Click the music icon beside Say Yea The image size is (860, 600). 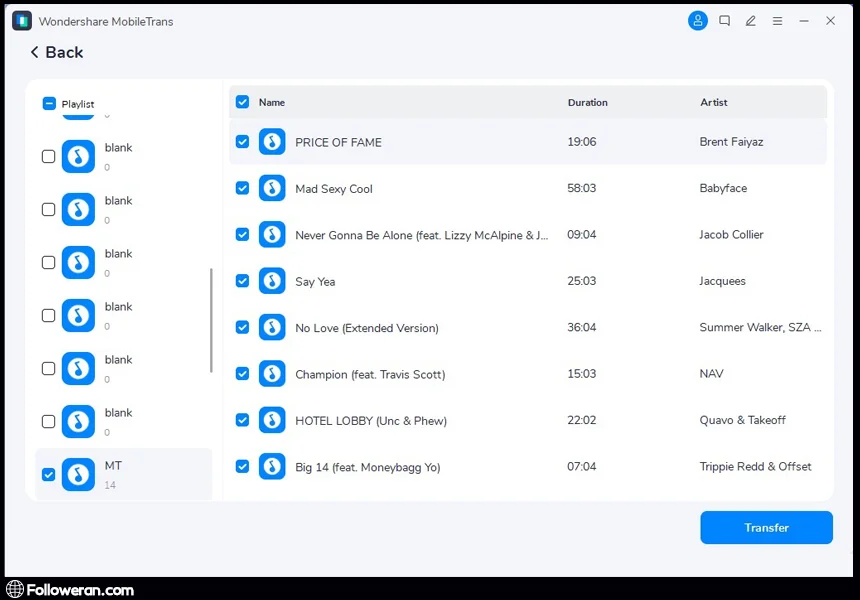click(272, 281)
